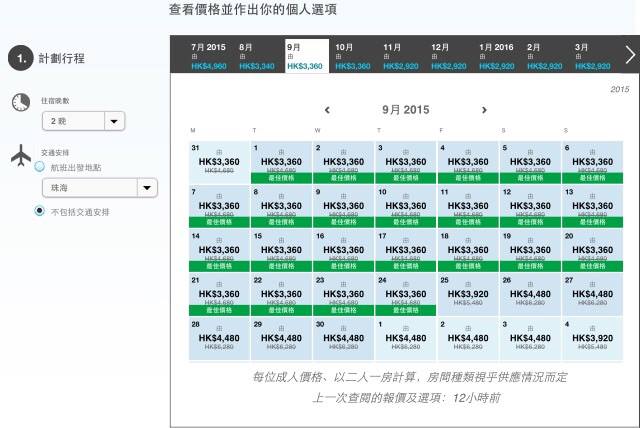Select the 3月 month tab
The height and width of the screenshot is (428, 640).
click(x=592, y=56)
